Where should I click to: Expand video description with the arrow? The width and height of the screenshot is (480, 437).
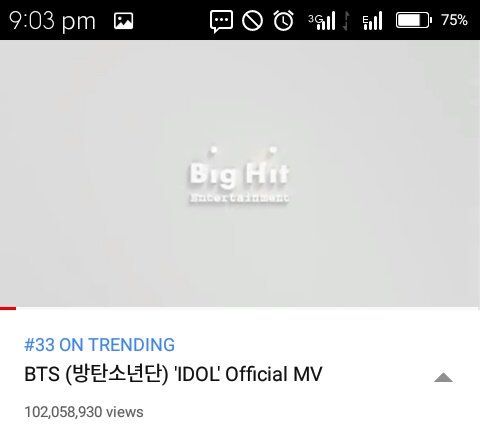[x=443, y=378]
